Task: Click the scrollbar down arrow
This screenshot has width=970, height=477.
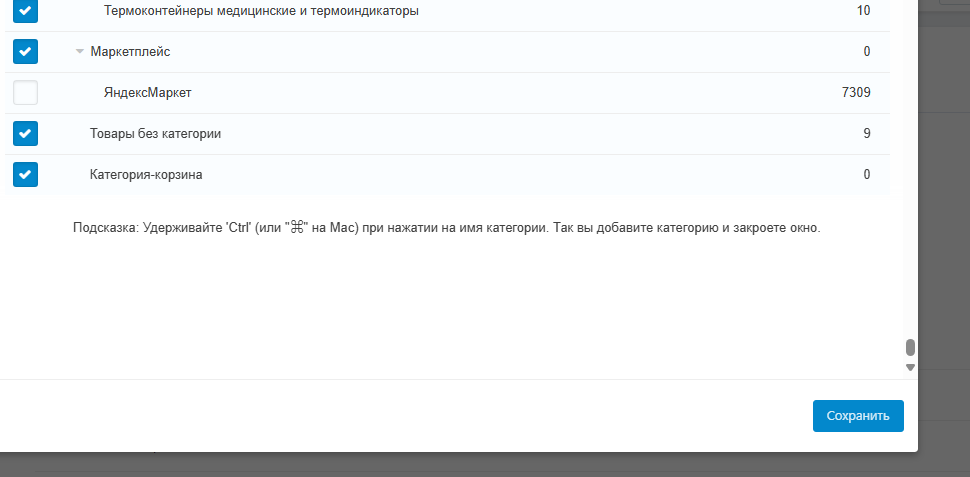Action: (910, 367)
